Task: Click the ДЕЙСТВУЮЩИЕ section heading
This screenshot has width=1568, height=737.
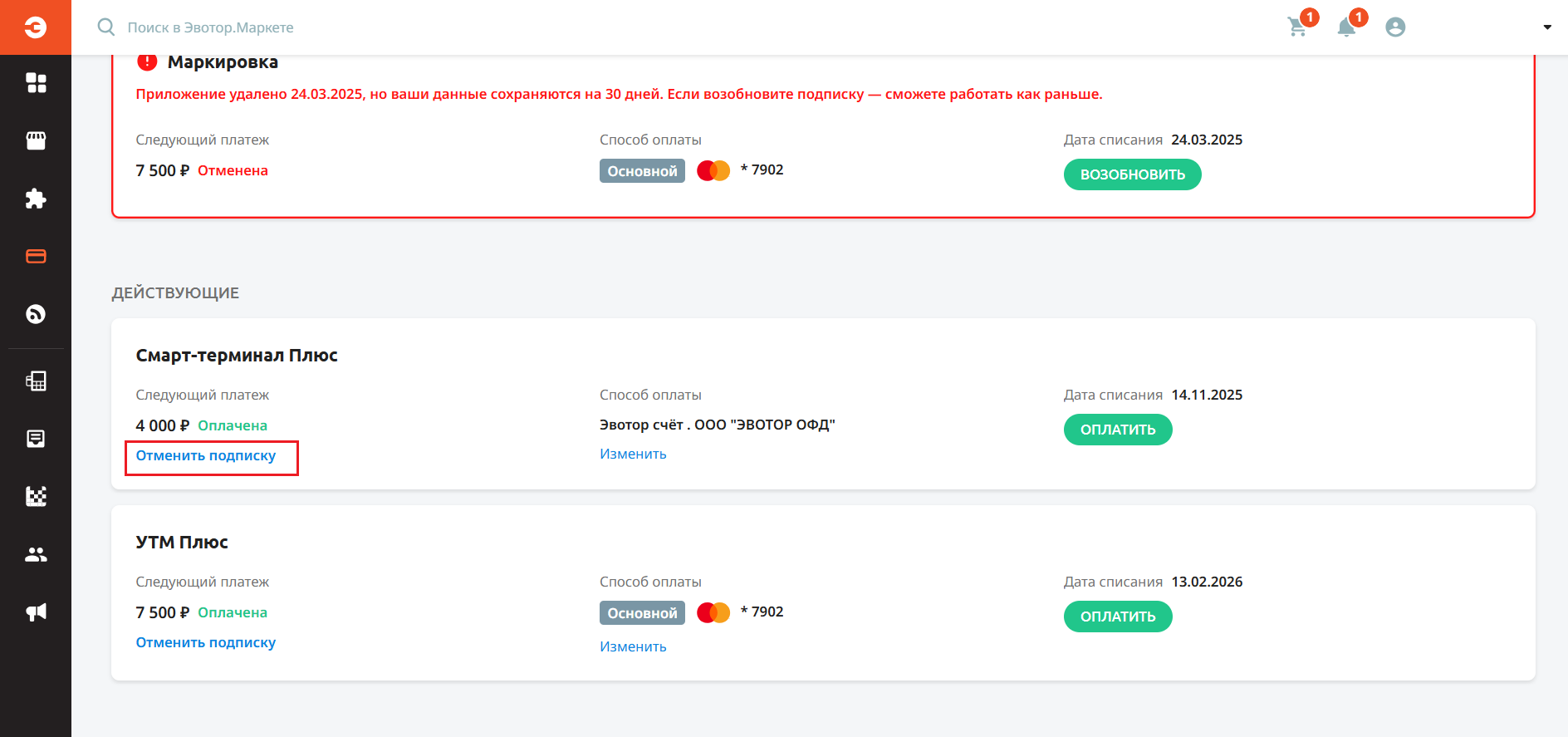Action: pos(175,292)
